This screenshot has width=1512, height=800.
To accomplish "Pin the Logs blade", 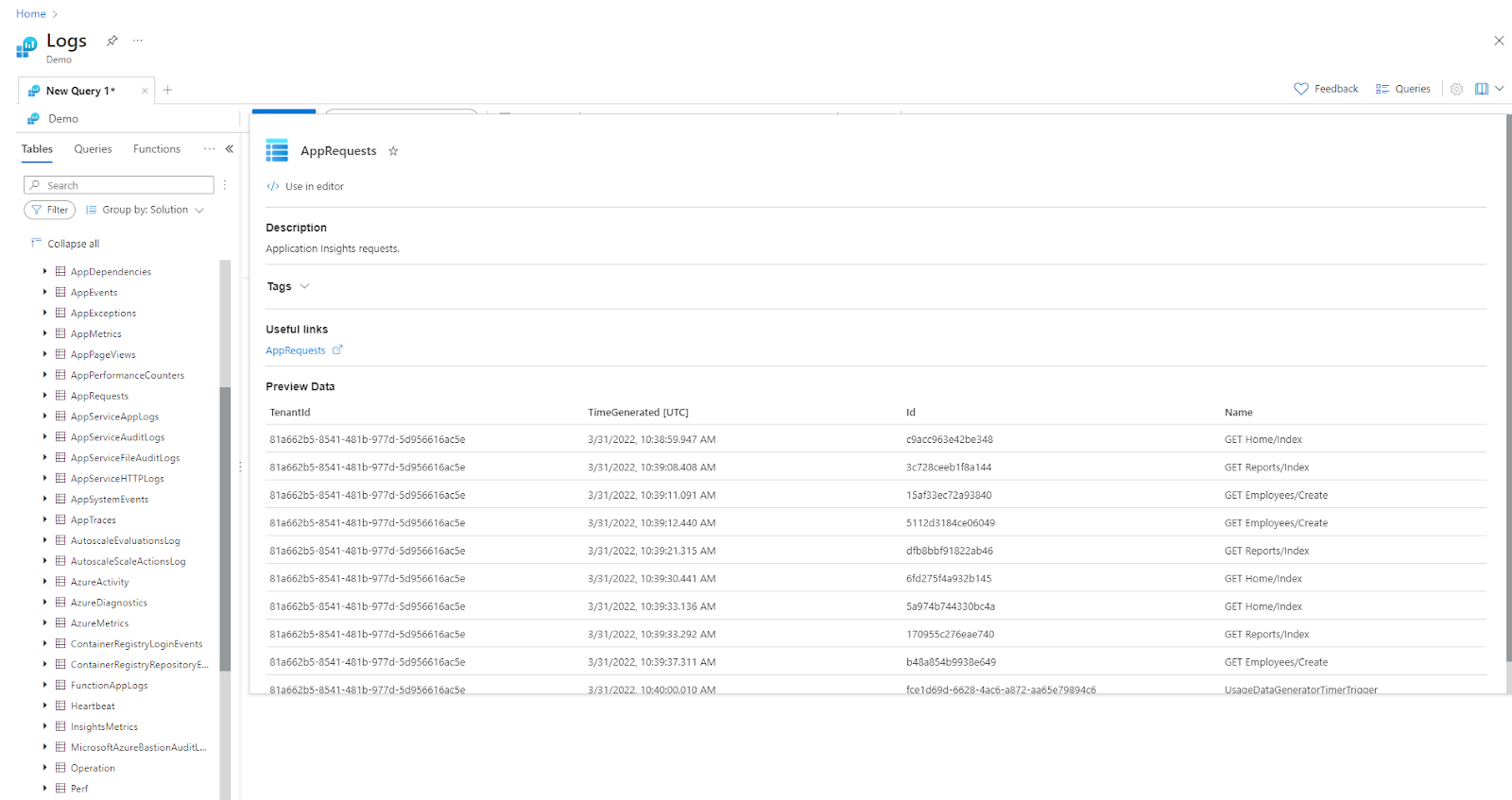I will click(112, 41).
